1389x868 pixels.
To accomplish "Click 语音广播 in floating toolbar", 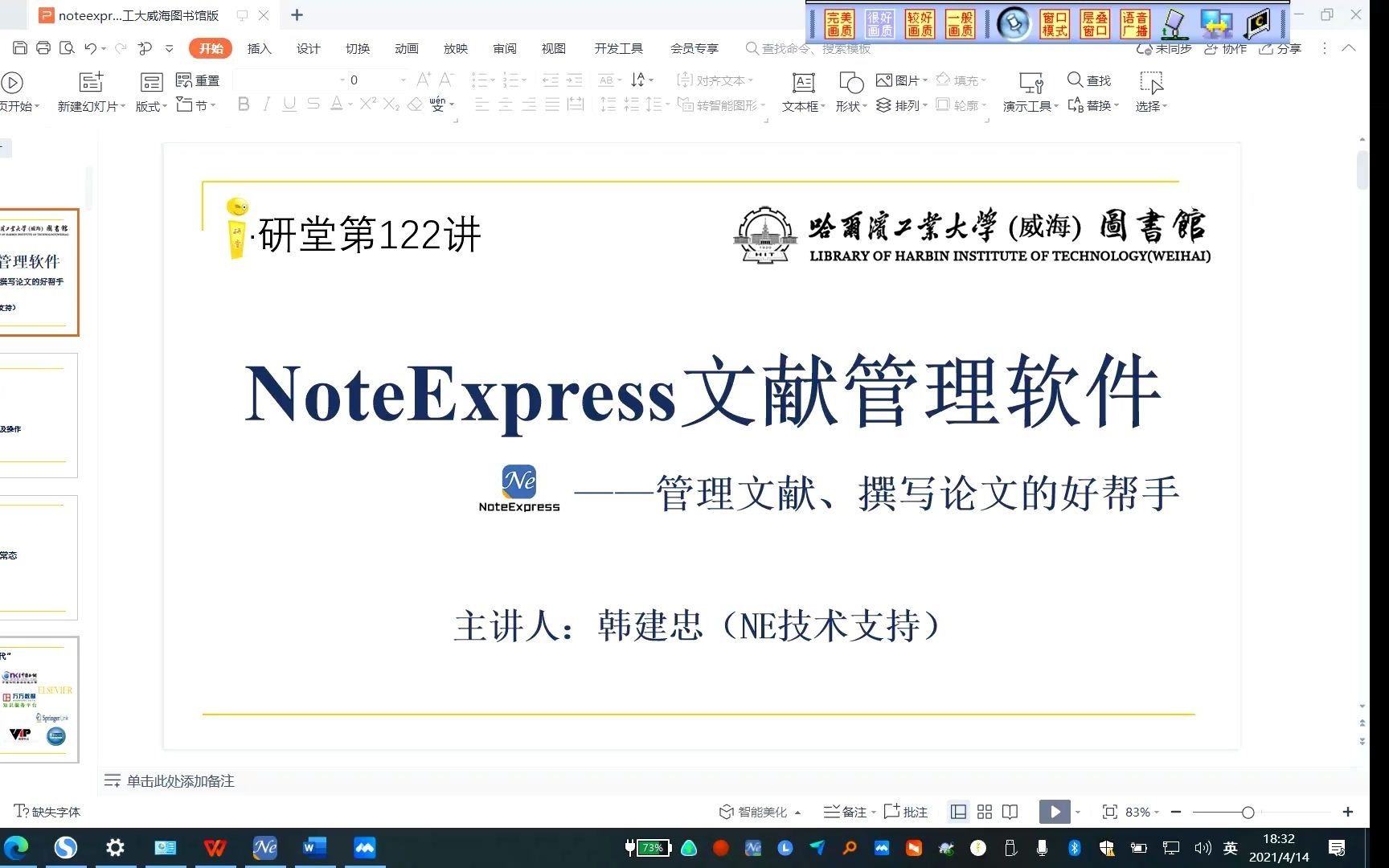I will click(x=1135, y=24).
